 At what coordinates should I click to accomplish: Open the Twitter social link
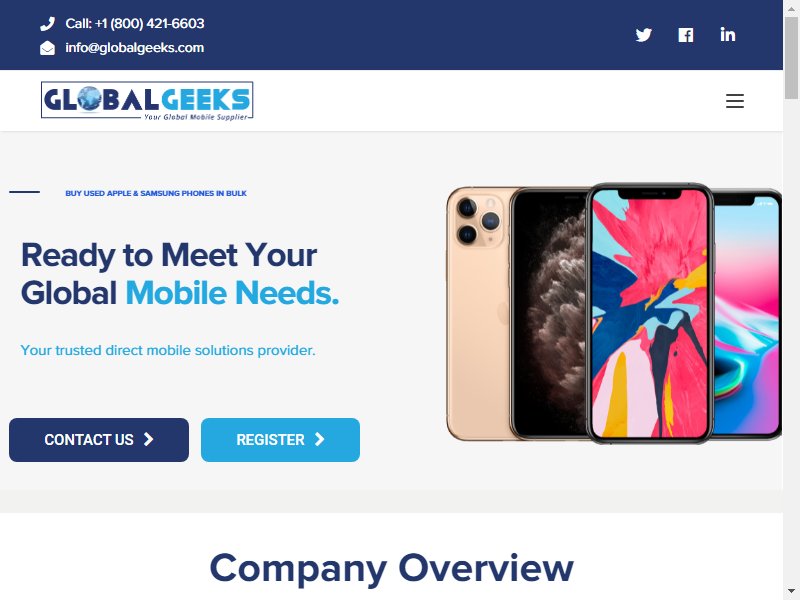coord(643,35)
